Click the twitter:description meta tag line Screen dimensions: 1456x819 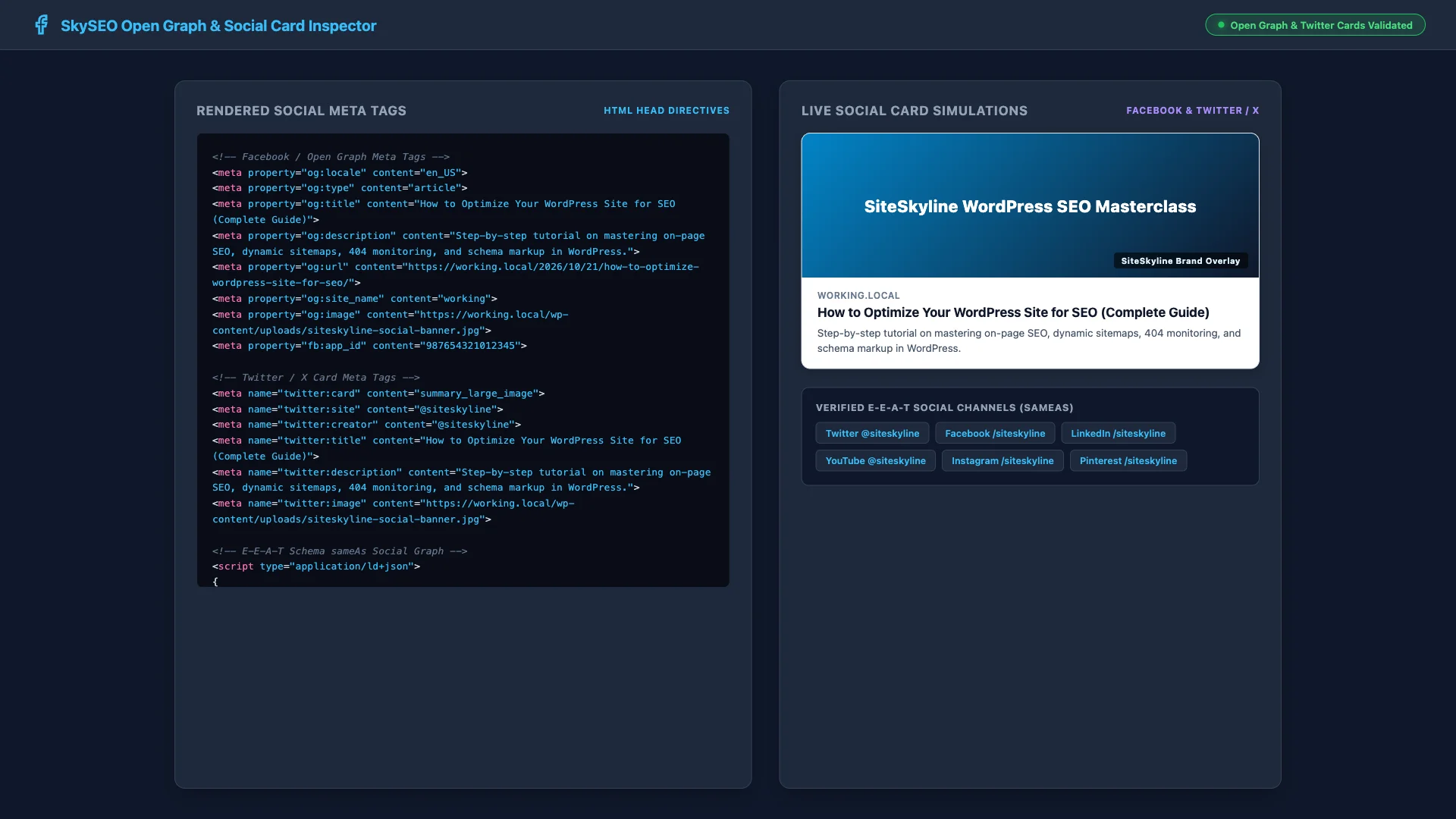click(x=462, y=480)
